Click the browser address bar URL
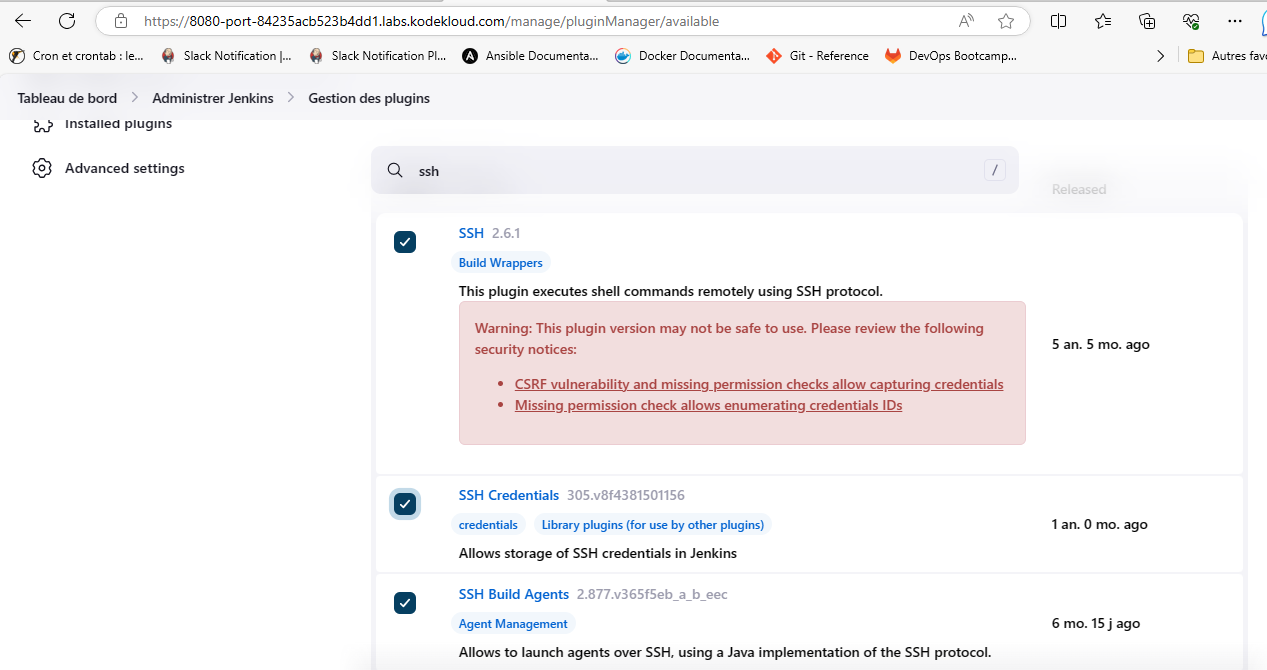This screenshot has height=670, width=1267. click(431, 21)
